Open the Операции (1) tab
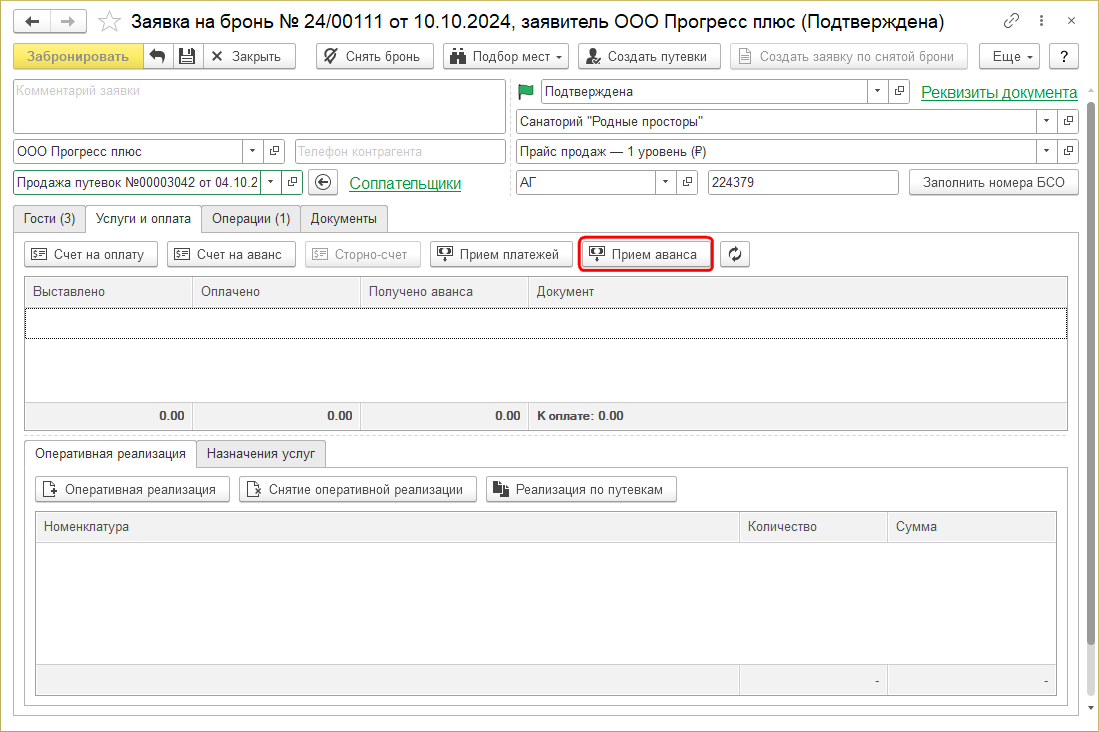 click(x=251, y=219)
